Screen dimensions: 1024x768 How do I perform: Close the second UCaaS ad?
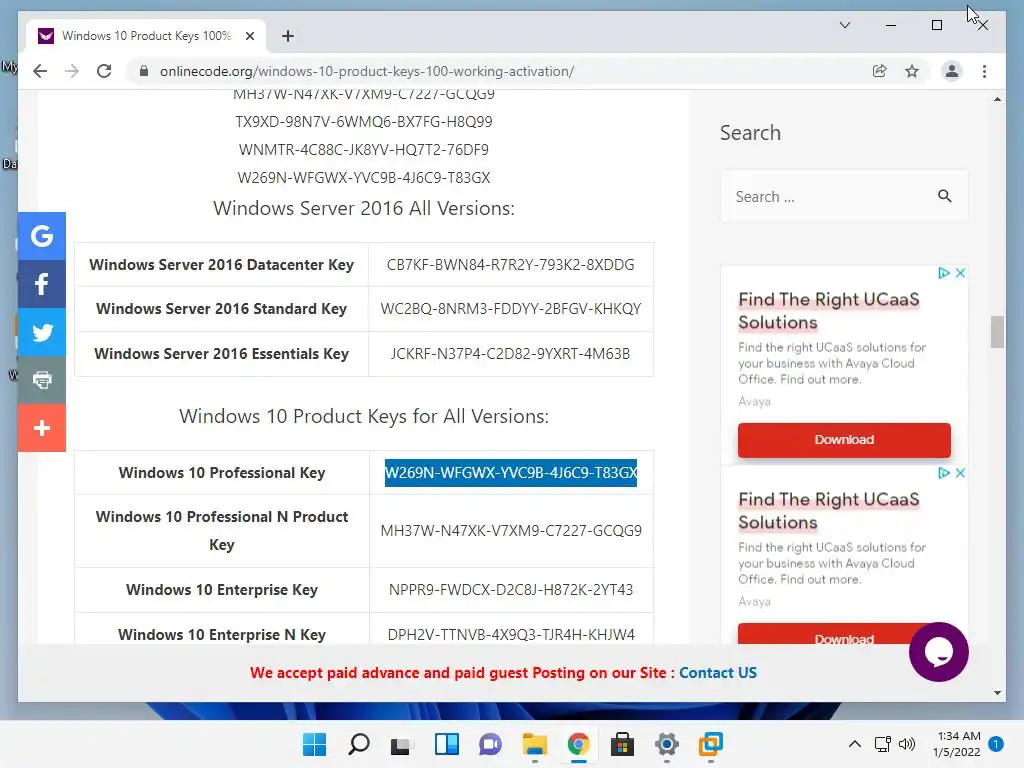[x=960, y=473]
